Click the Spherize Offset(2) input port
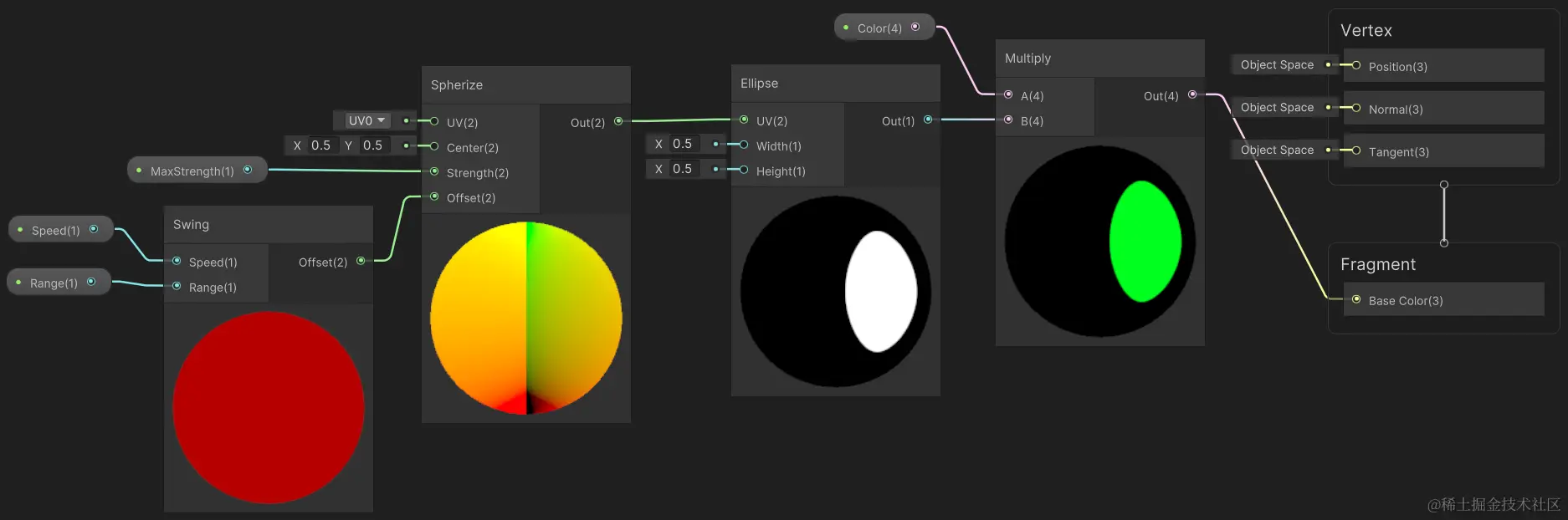This screenshot has height=520, width=1568. 434,196
